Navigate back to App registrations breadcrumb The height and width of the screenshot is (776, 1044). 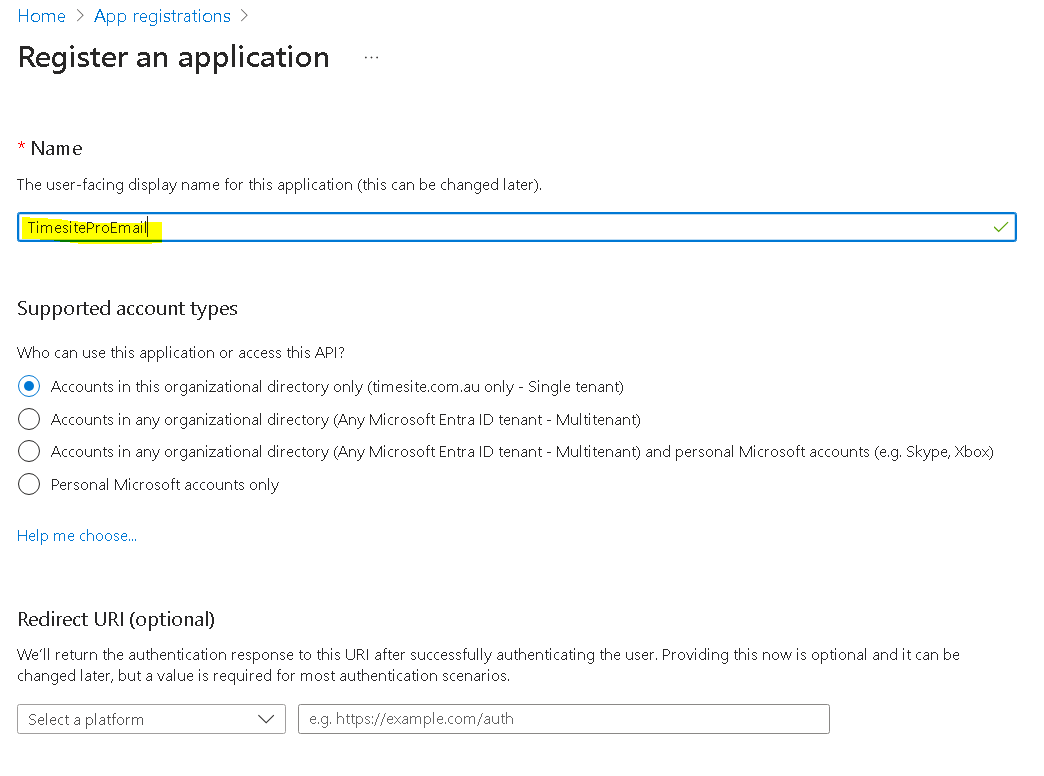[x=162, y=16]
